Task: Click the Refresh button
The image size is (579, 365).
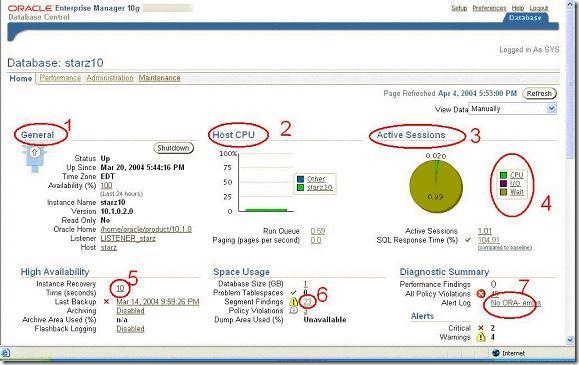Action: tap(539, 93)
